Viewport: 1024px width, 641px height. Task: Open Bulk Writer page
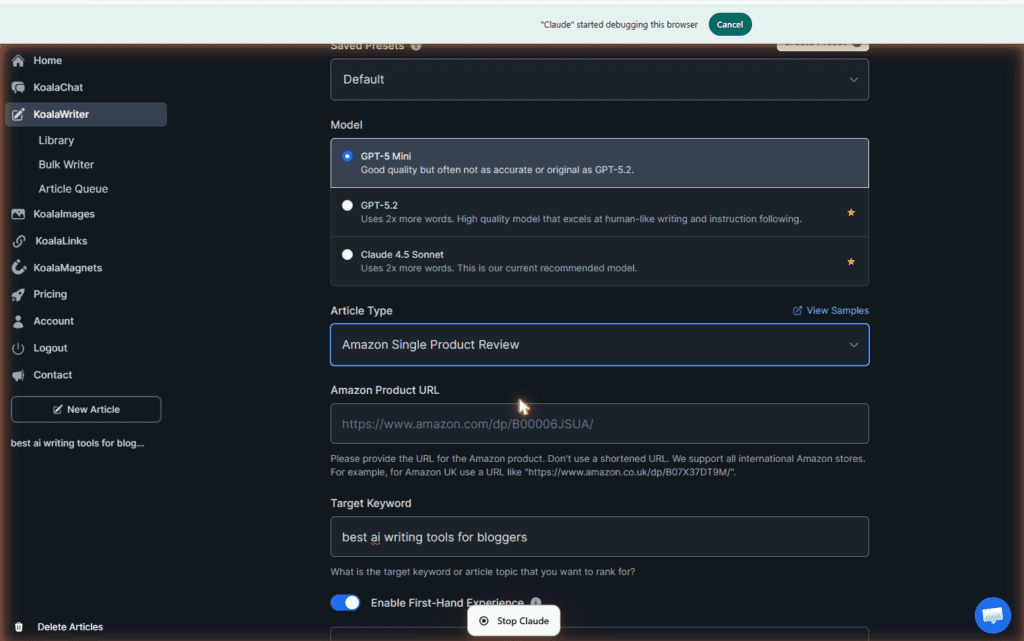point(66,164)
